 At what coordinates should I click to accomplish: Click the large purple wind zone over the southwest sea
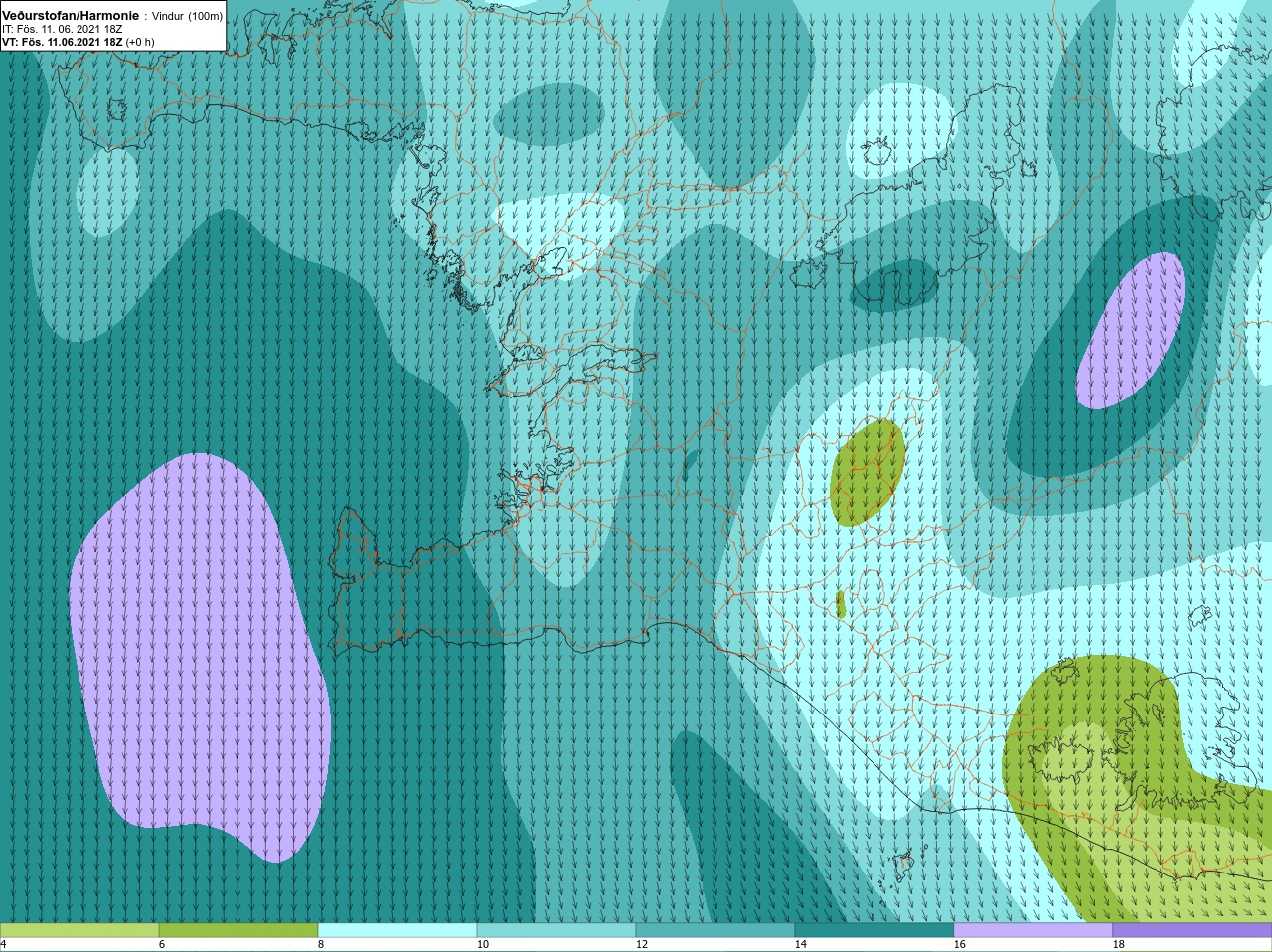[199, 656]
